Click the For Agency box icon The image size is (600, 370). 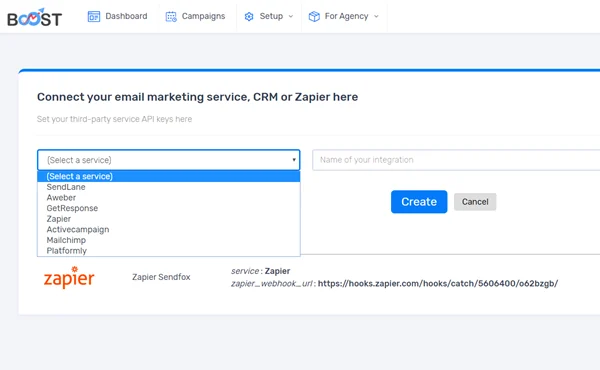click(x=314, y=16)
